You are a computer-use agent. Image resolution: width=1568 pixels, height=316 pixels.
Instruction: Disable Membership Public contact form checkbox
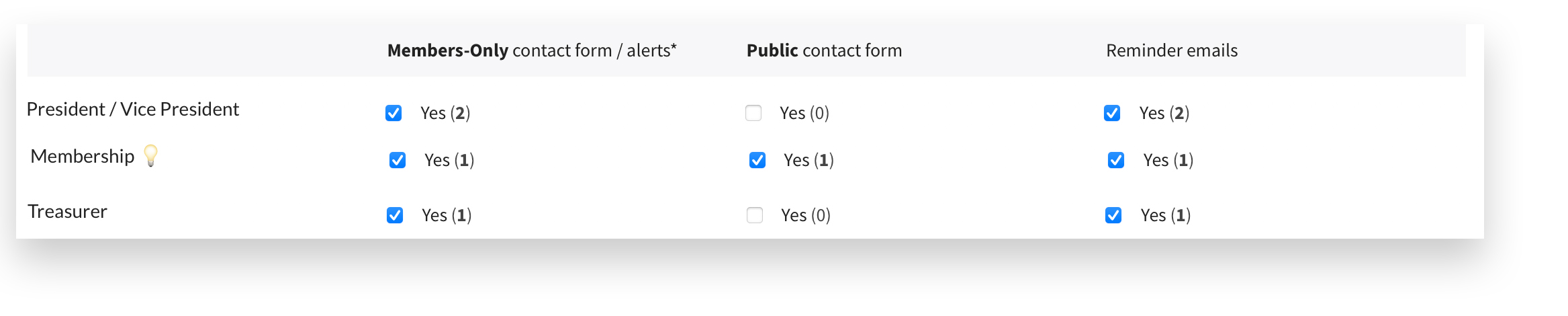coord(757,160)
